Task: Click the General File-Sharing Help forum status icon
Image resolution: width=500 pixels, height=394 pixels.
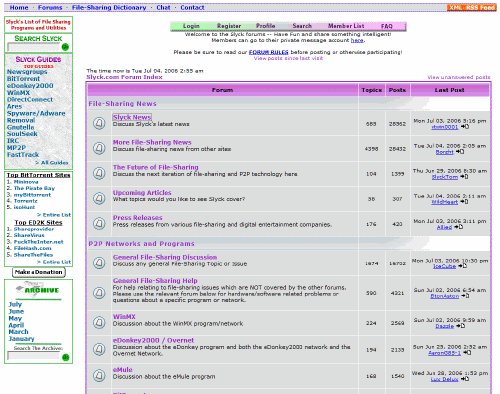Action: [99, 293]
